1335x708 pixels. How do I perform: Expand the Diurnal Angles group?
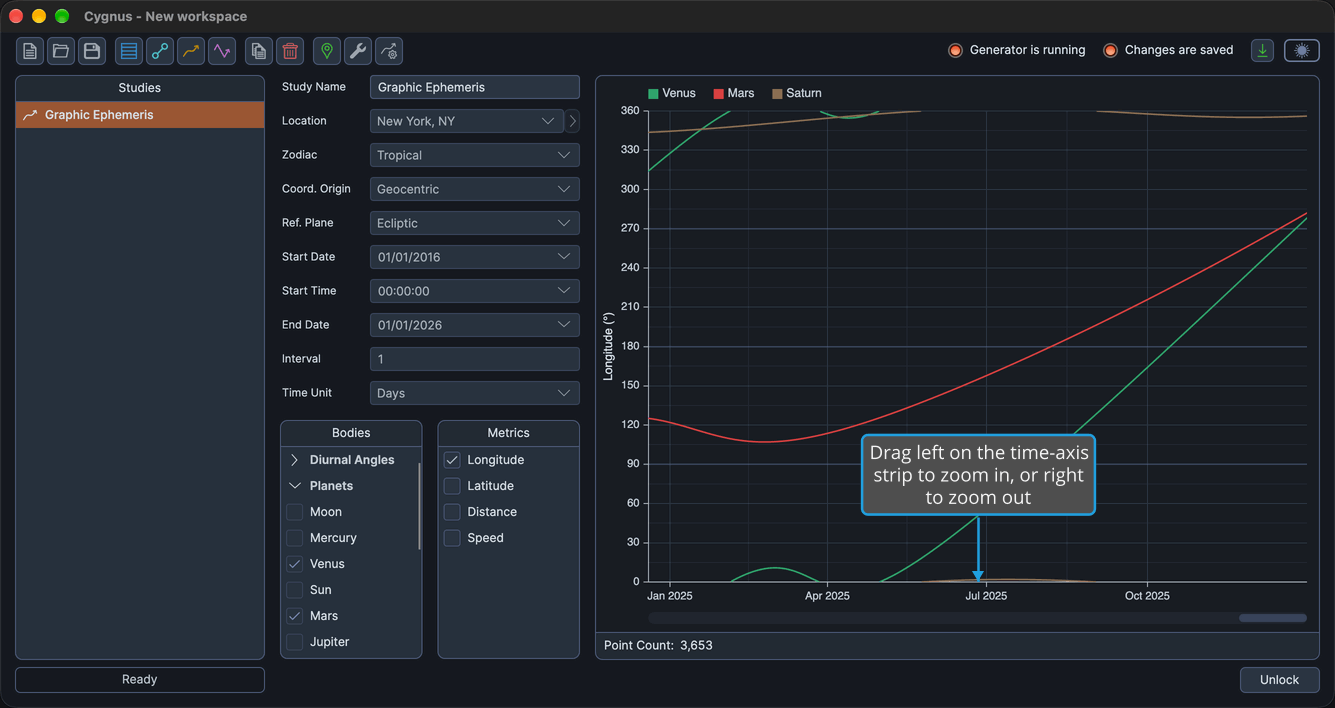click(295, 460)
